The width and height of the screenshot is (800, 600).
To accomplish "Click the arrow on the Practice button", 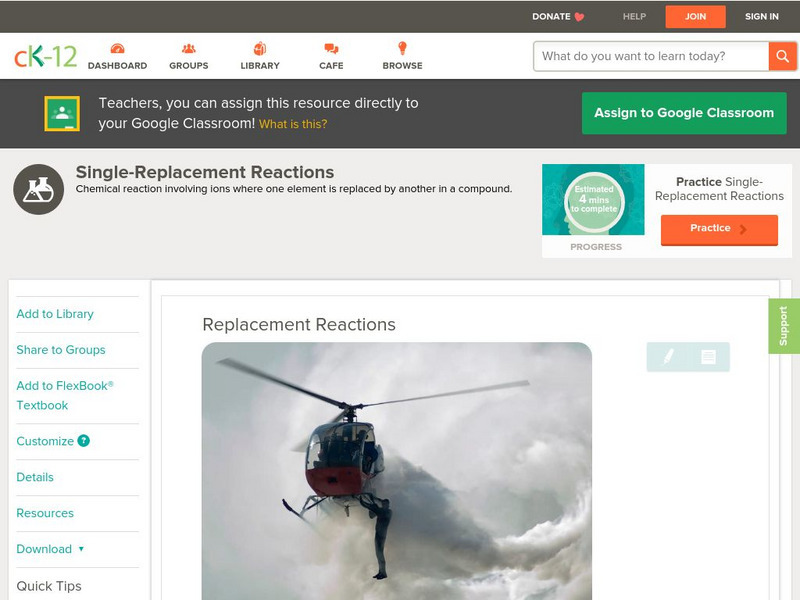I will coord(743,229).
